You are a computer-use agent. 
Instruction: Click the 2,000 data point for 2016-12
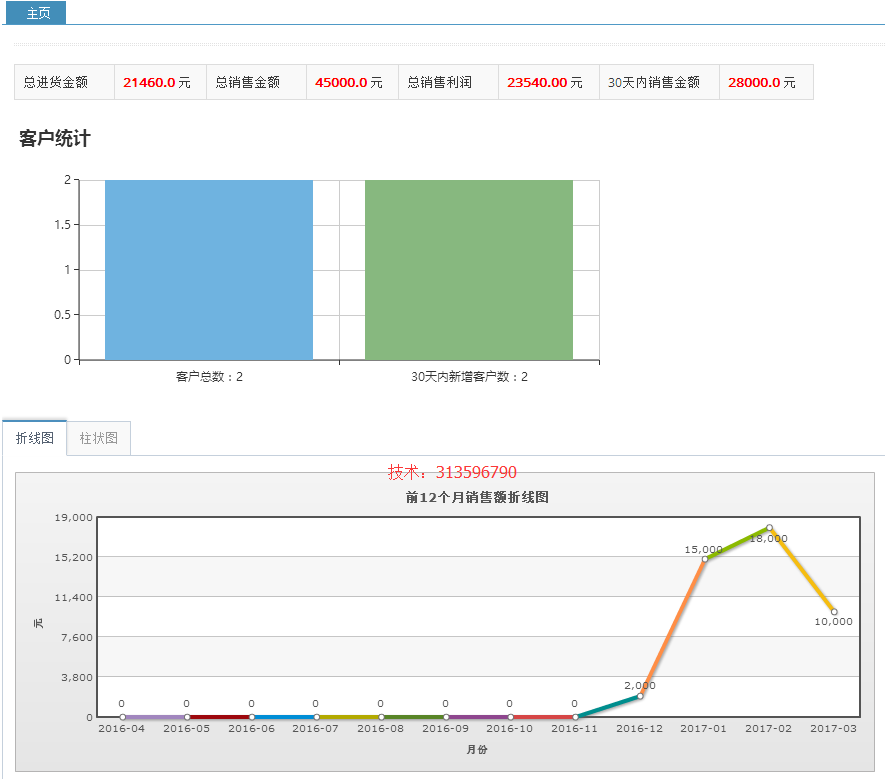[x=640, y=696]
